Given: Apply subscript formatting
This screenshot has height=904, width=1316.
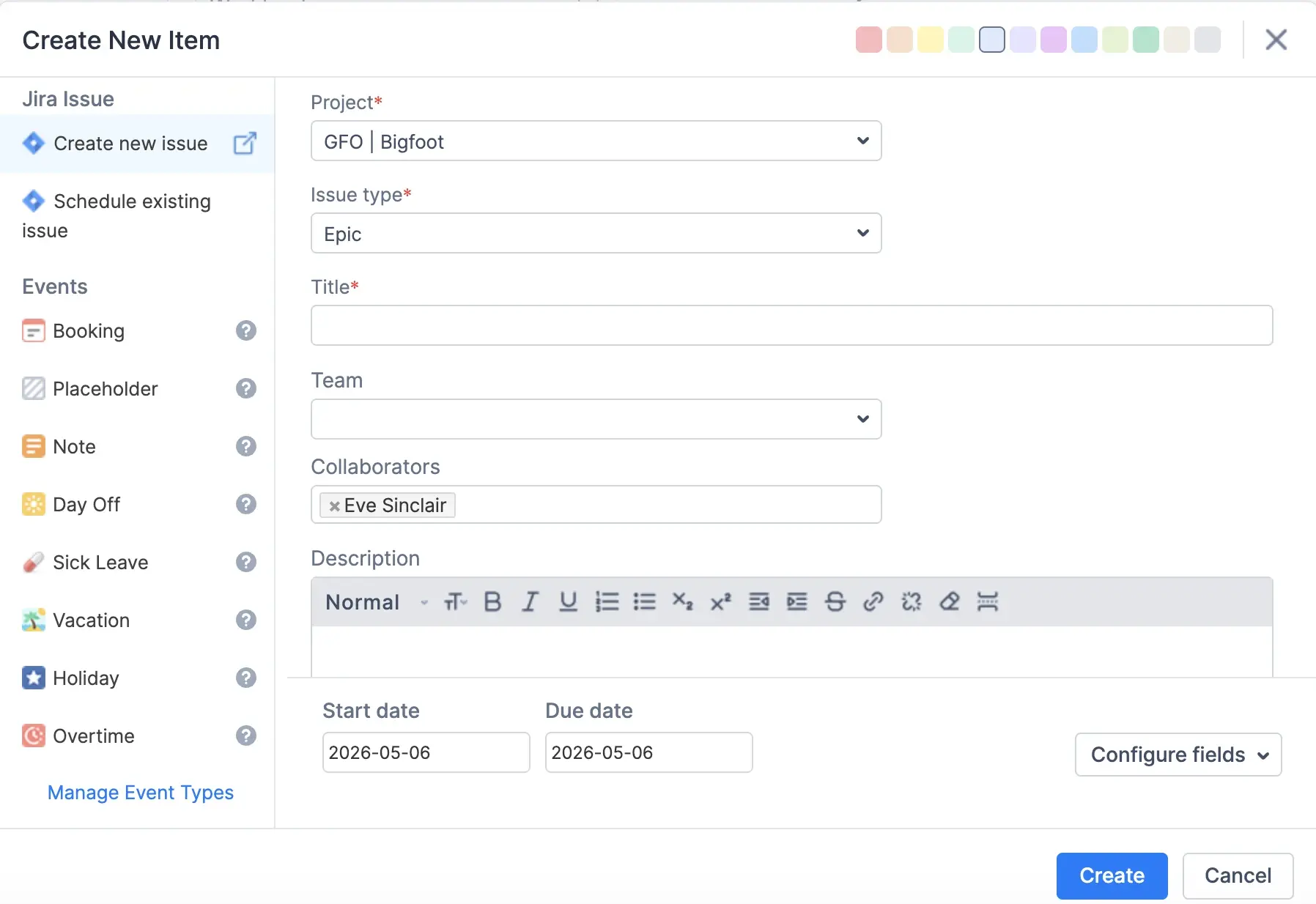Looking at the screenshot, I should click(x=683, y=602).
